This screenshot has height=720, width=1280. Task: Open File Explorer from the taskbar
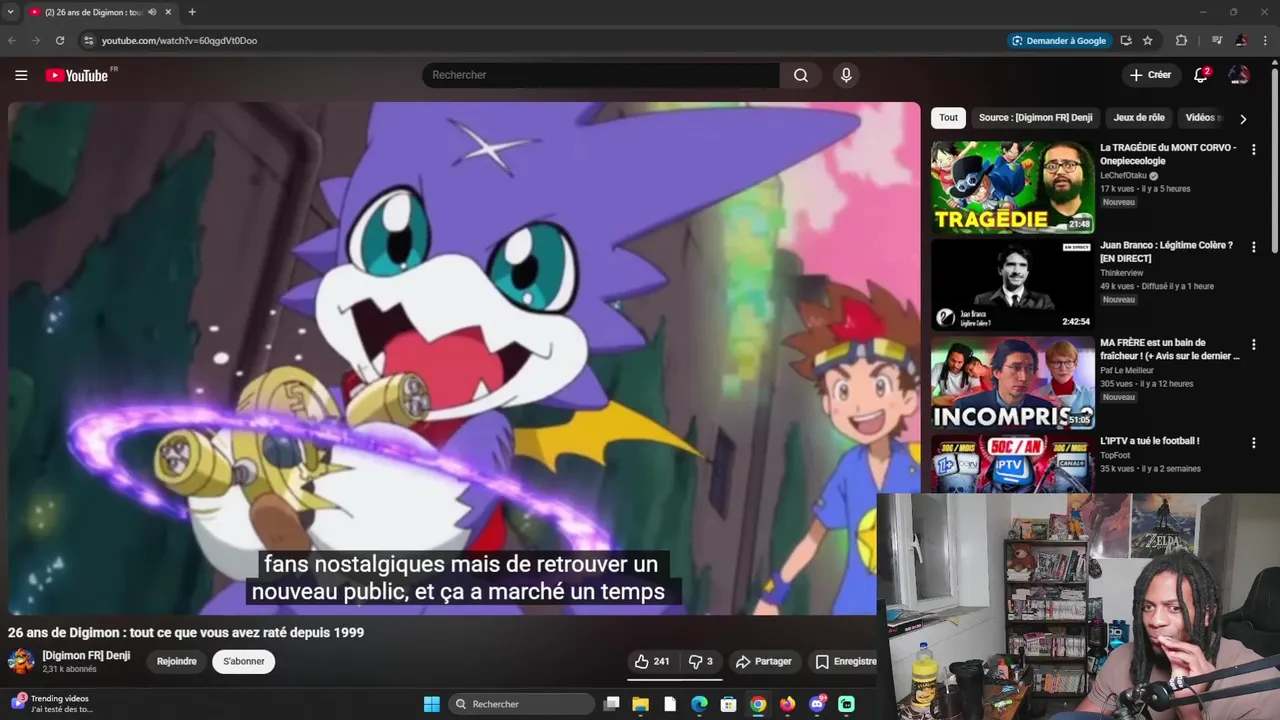[x=640, y=704]
